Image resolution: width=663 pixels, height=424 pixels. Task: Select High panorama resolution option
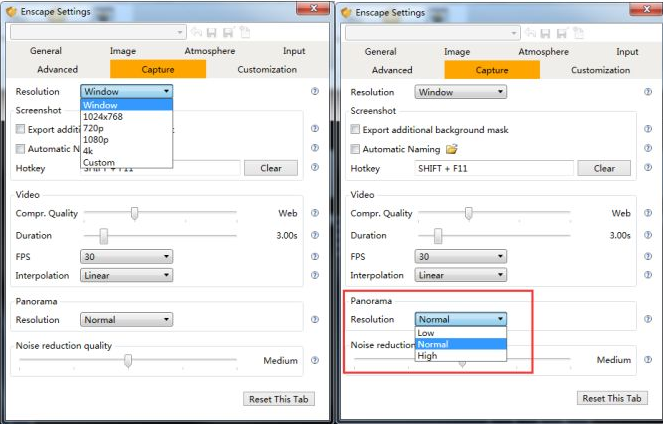click(x=461, y=356)
